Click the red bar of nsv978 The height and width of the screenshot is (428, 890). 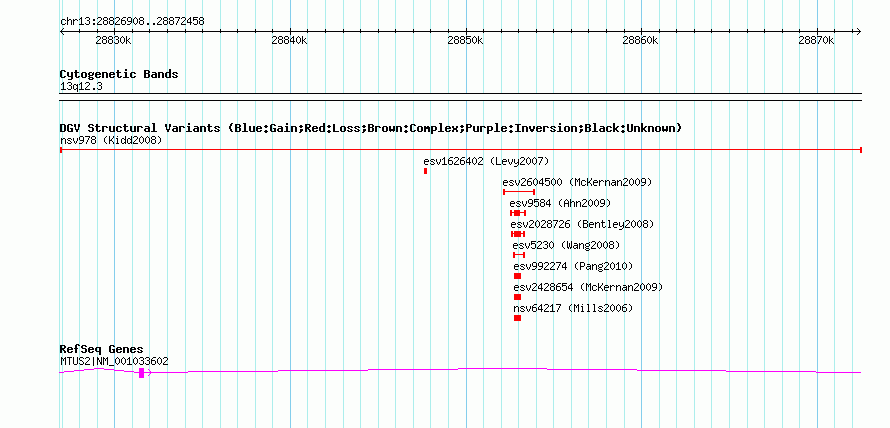461,150
